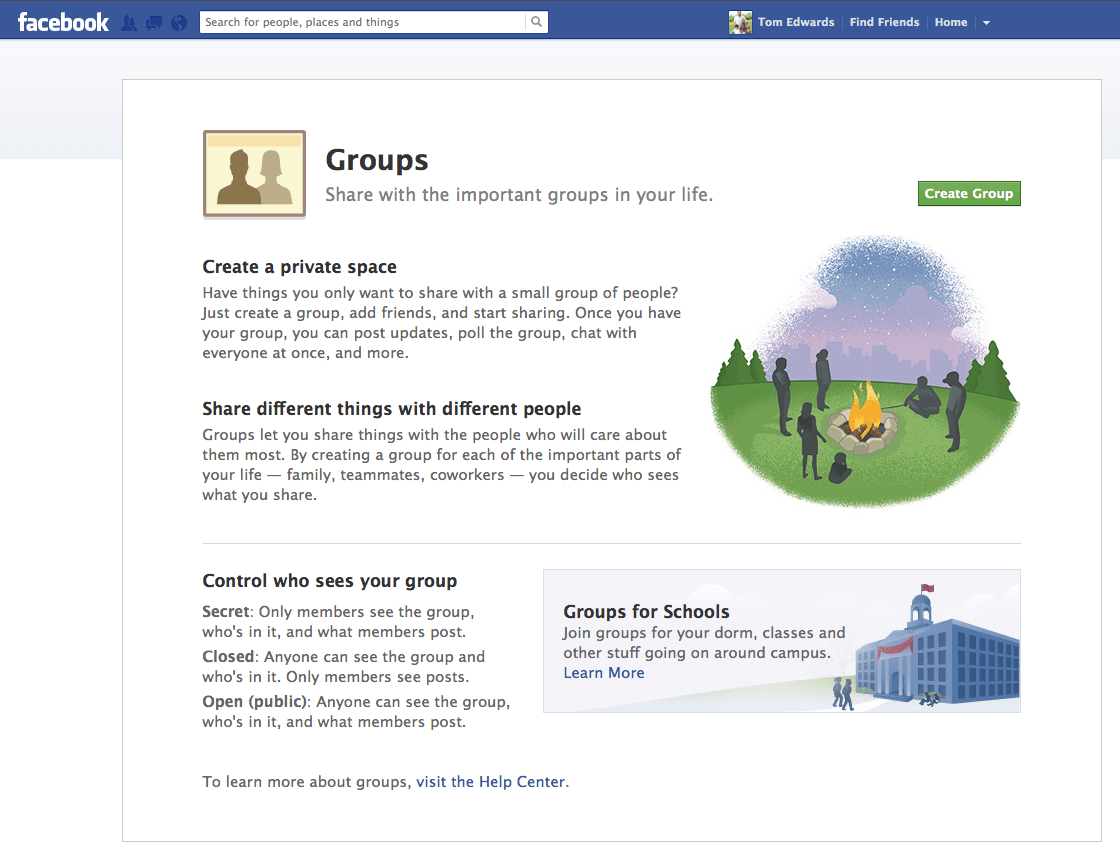Open Tom Edwards profile link

tap(796, 22)
